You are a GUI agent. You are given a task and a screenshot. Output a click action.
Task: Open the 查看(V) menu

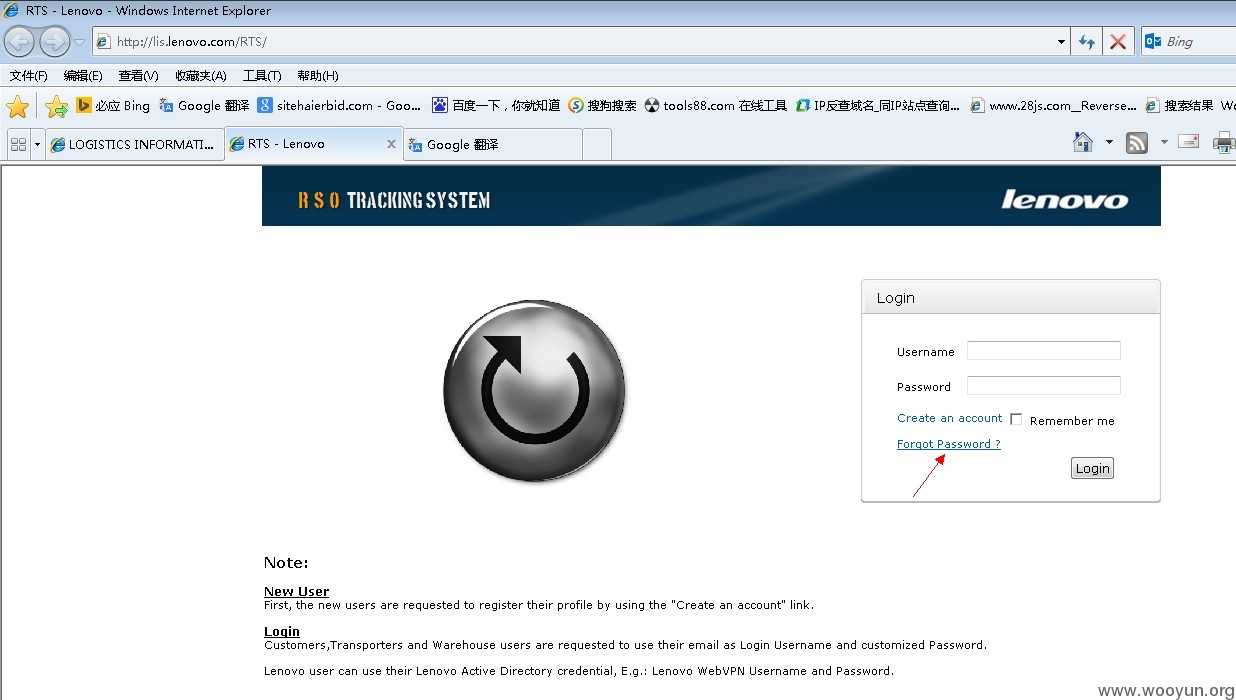pos(138,76)
